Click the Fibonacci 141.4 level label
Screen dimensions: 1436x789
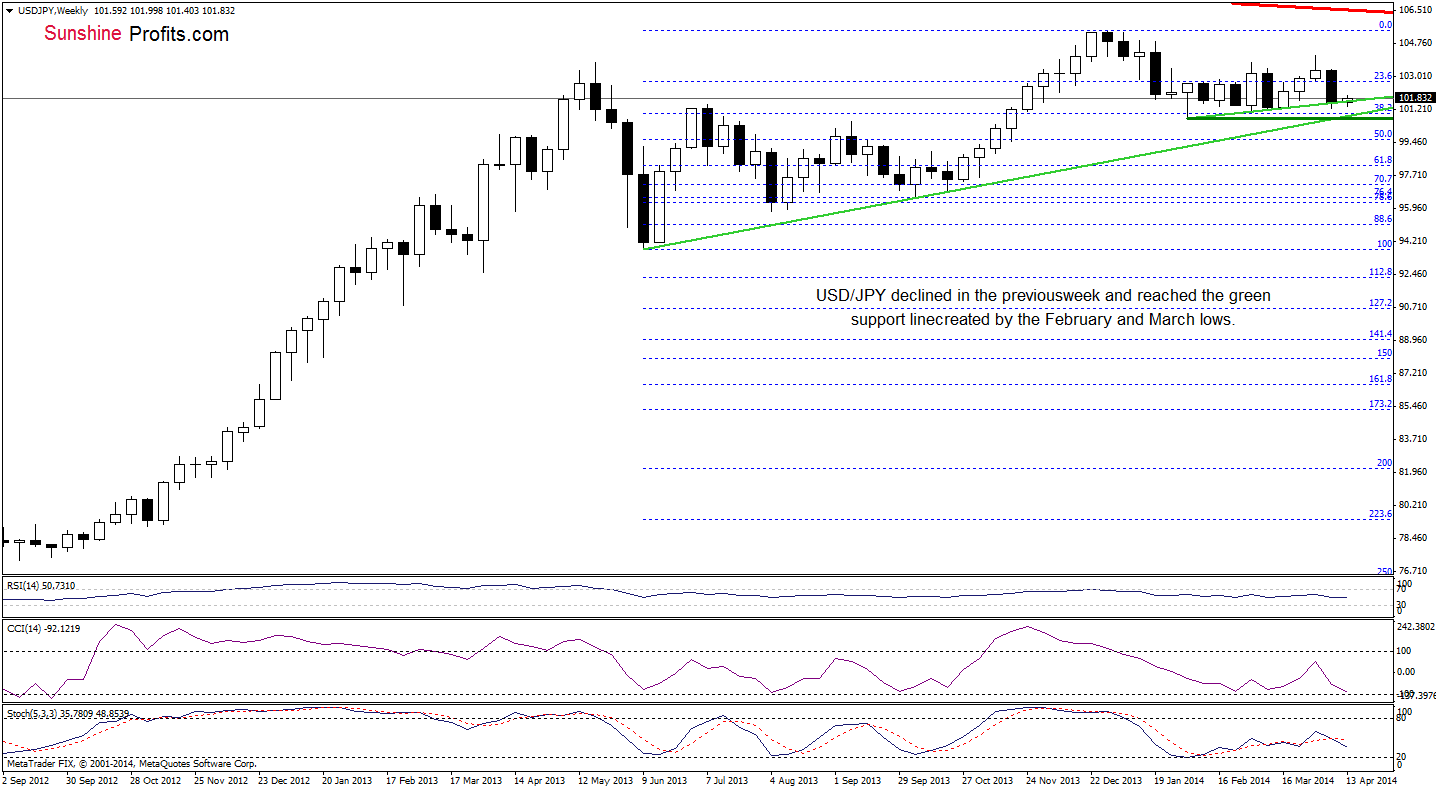[1382, 334]
